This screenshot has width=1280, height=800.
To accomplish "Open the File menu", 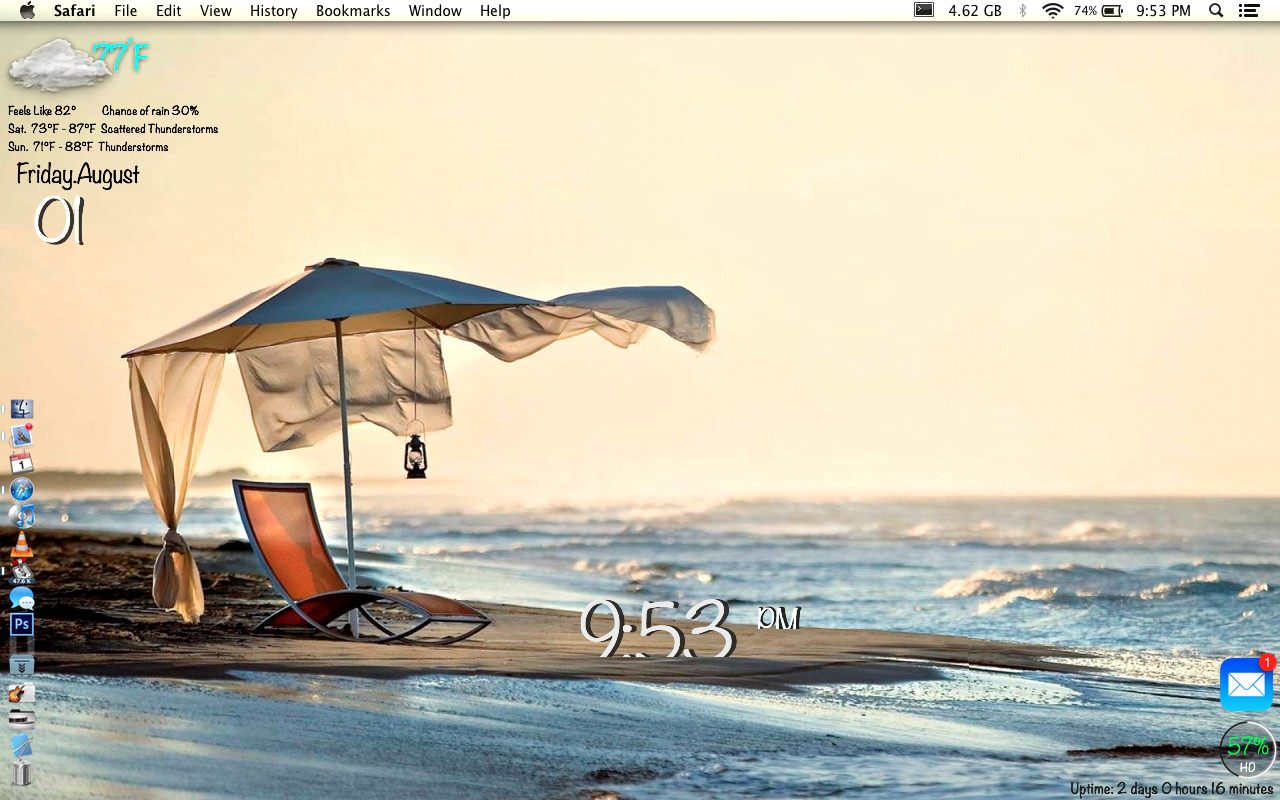I will coord(126,11).
